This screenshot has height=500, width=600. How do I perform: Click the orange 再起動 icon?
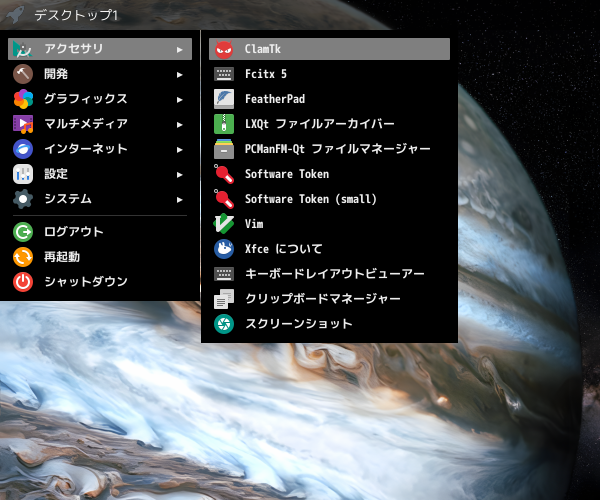coord(23,257)
